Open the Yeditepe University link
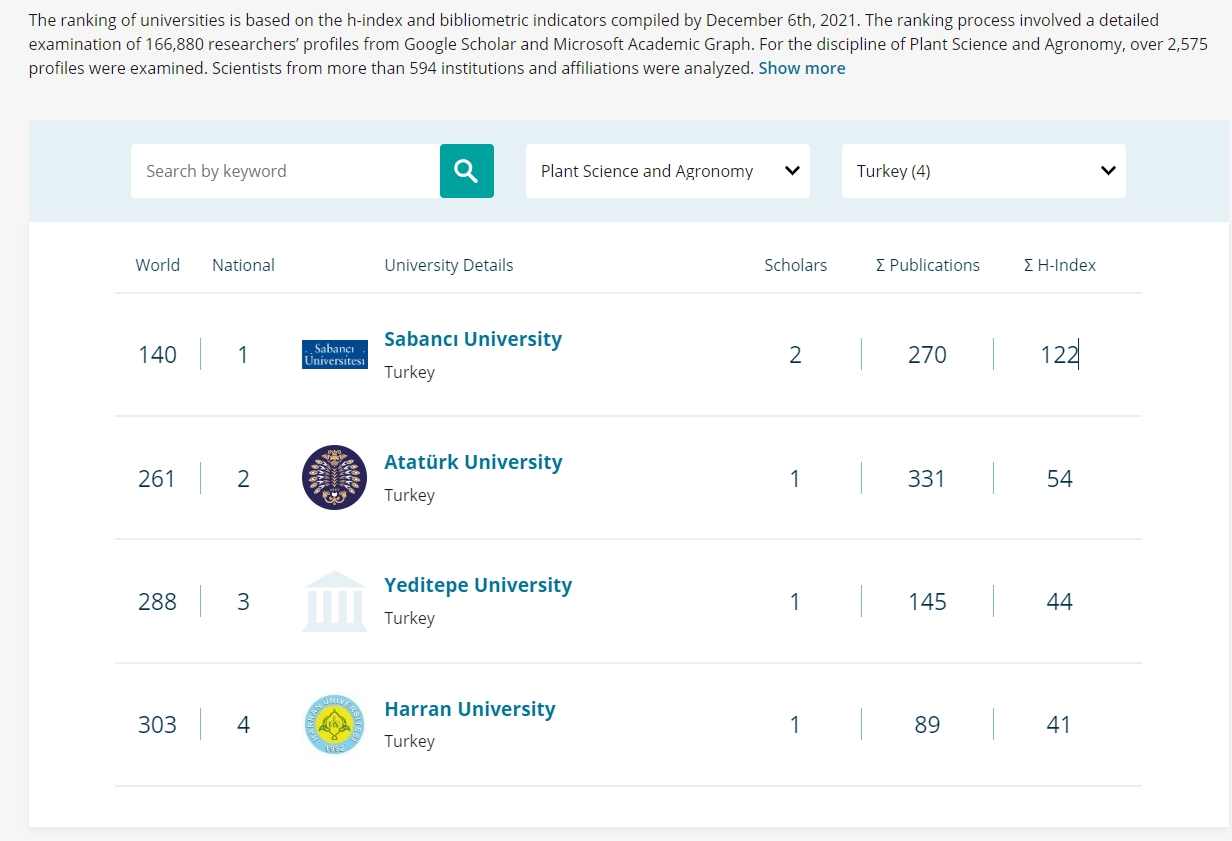The width and height of the screenshot is (1232, 841). [x=478, y=585]
